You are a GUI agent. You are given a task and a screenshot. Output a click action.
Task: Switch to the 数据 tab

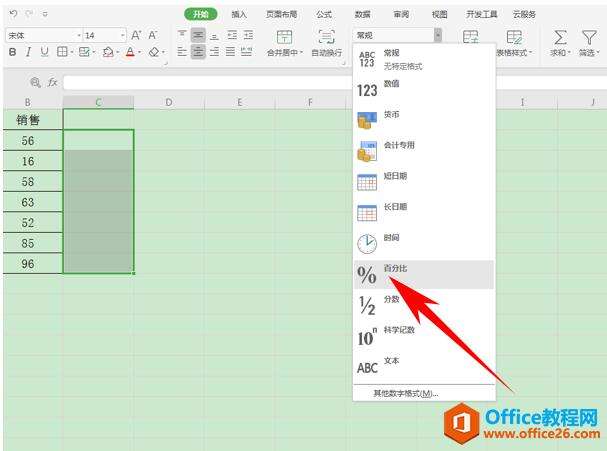tap(362, 14)
